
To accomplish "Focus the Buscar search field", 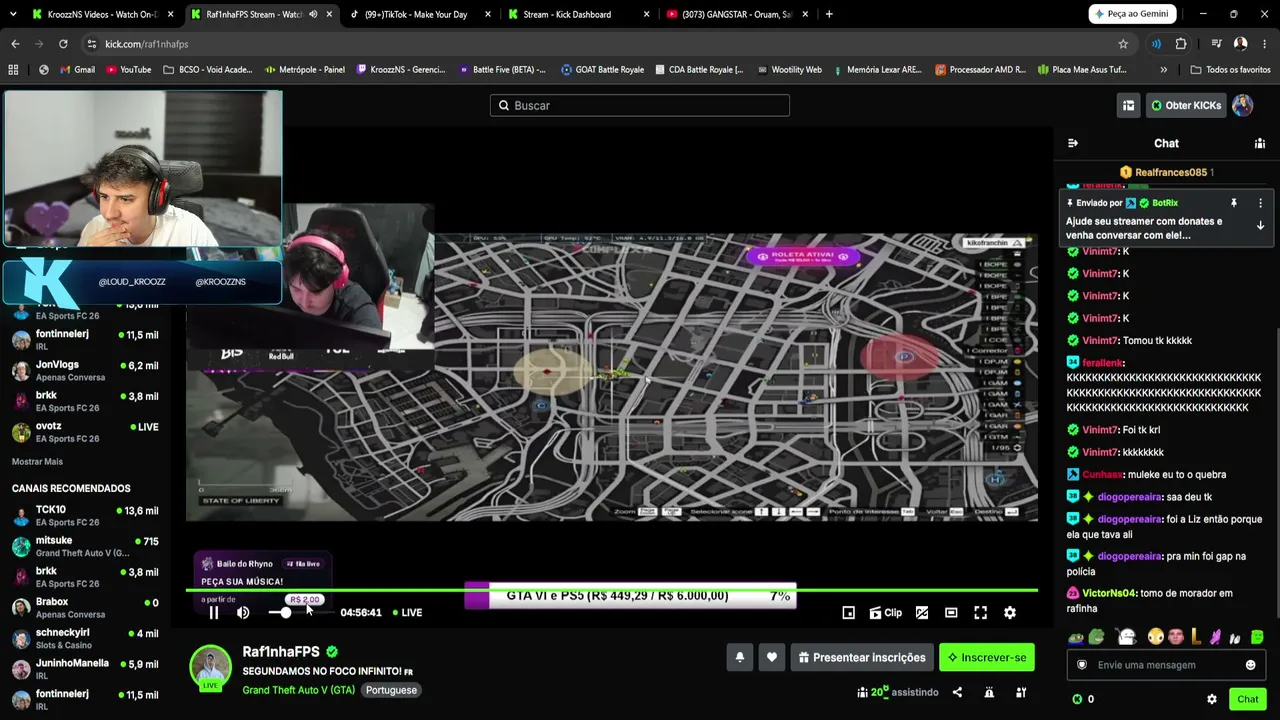I will click(640, 105).
